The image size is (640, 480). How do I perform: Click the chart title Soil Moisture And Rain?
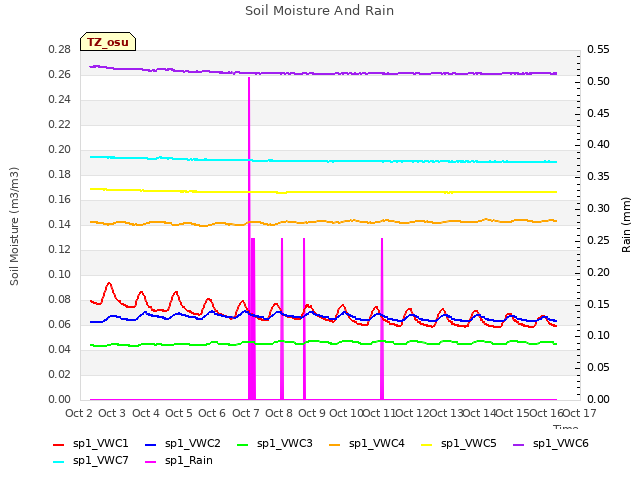pos(319,11)
